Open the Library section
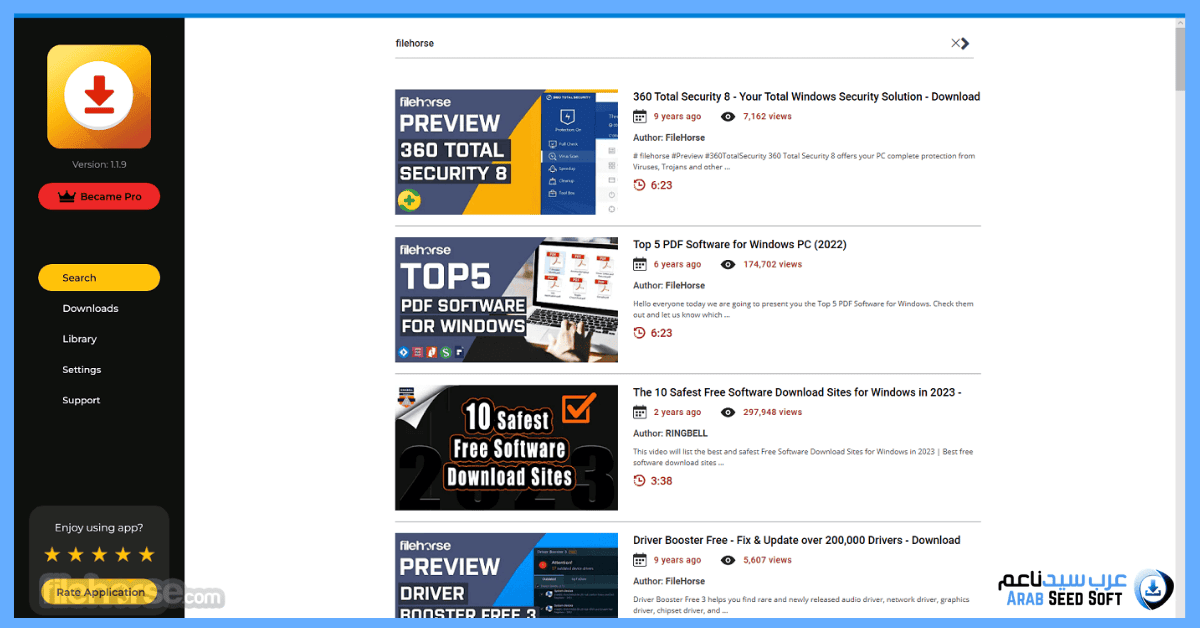The image size is (1200, 628). tap(79, 339)
